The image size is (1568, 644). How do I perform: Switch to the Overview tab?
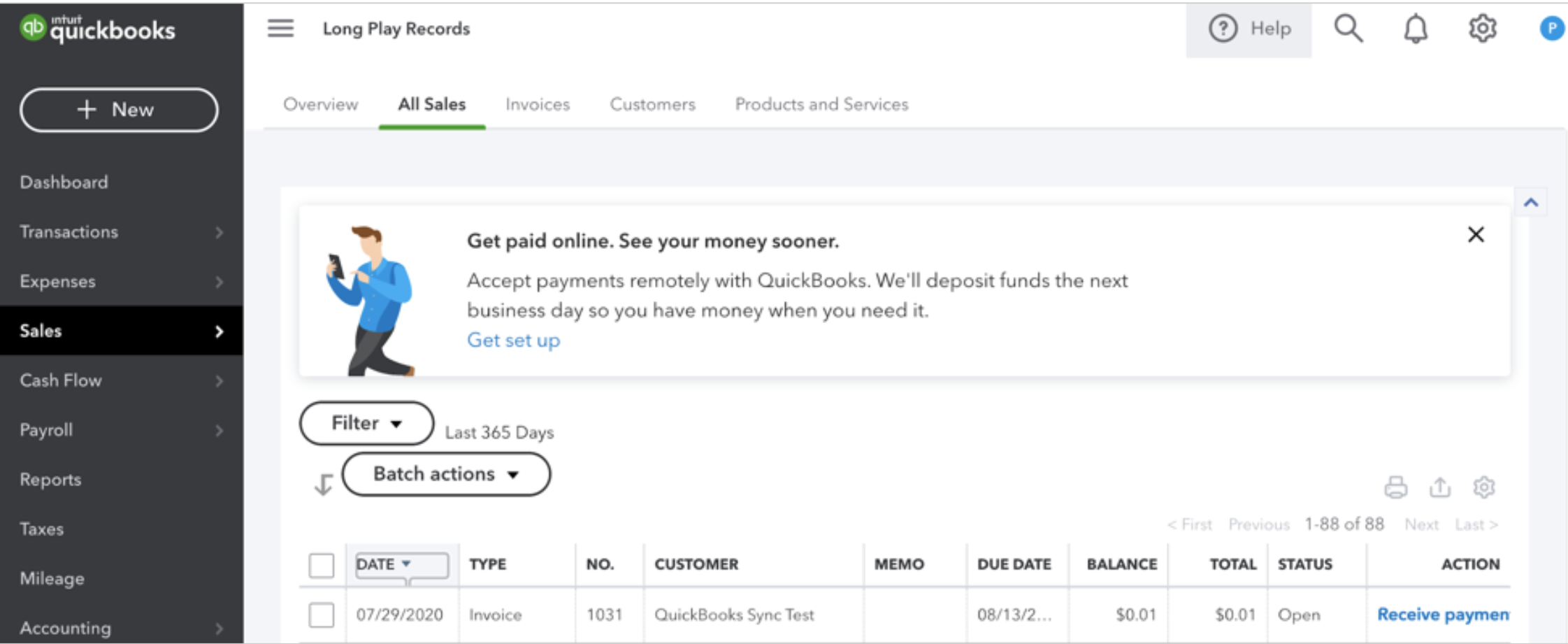321,104
